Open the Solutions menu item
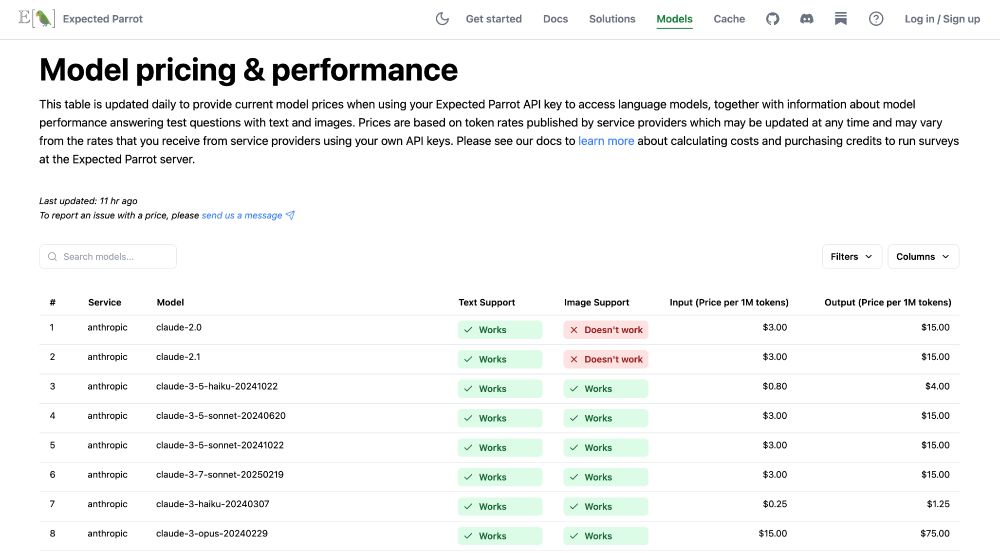The image size is (1000, 553). click(612, 19)
